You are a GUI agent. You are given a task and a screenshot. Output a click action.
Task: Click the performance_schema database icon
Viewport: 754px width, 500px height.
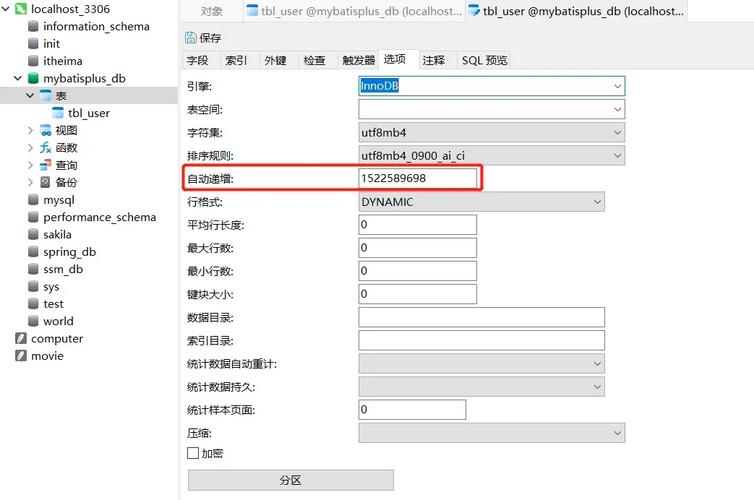tap(33, 217)
